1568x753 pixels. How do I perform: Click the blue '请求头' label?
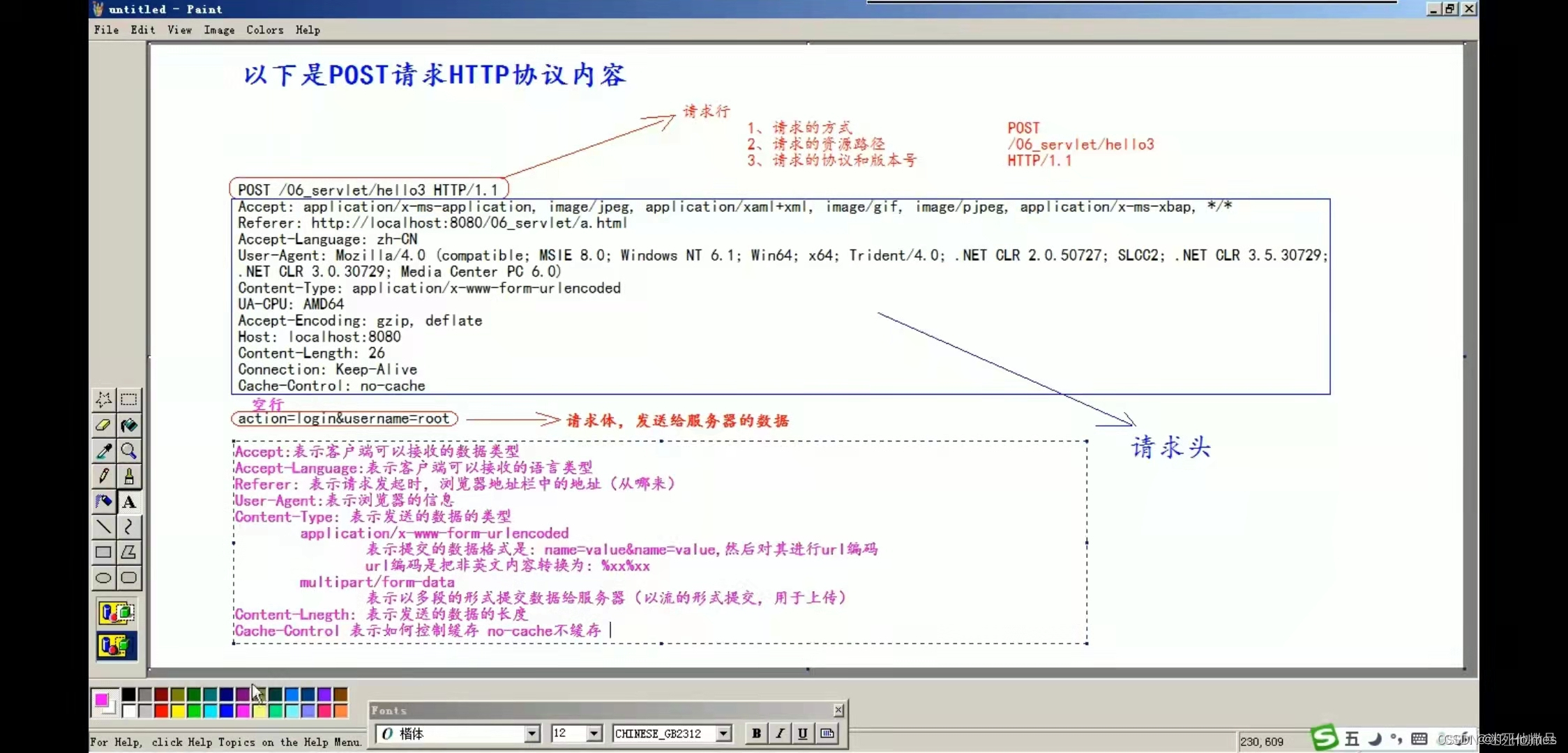pos(1171,447)
